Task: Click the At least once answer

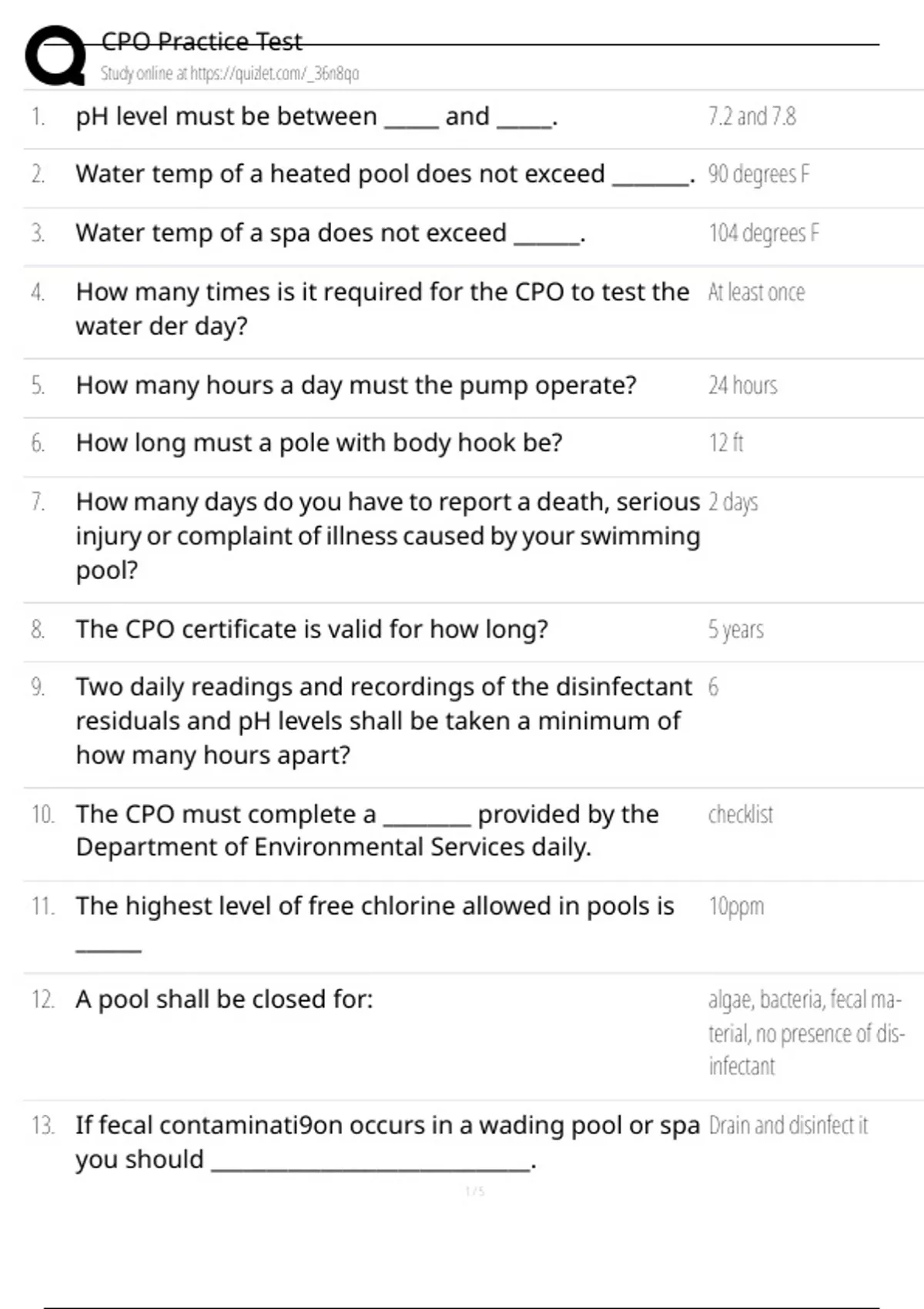Action: pos(756,292)
